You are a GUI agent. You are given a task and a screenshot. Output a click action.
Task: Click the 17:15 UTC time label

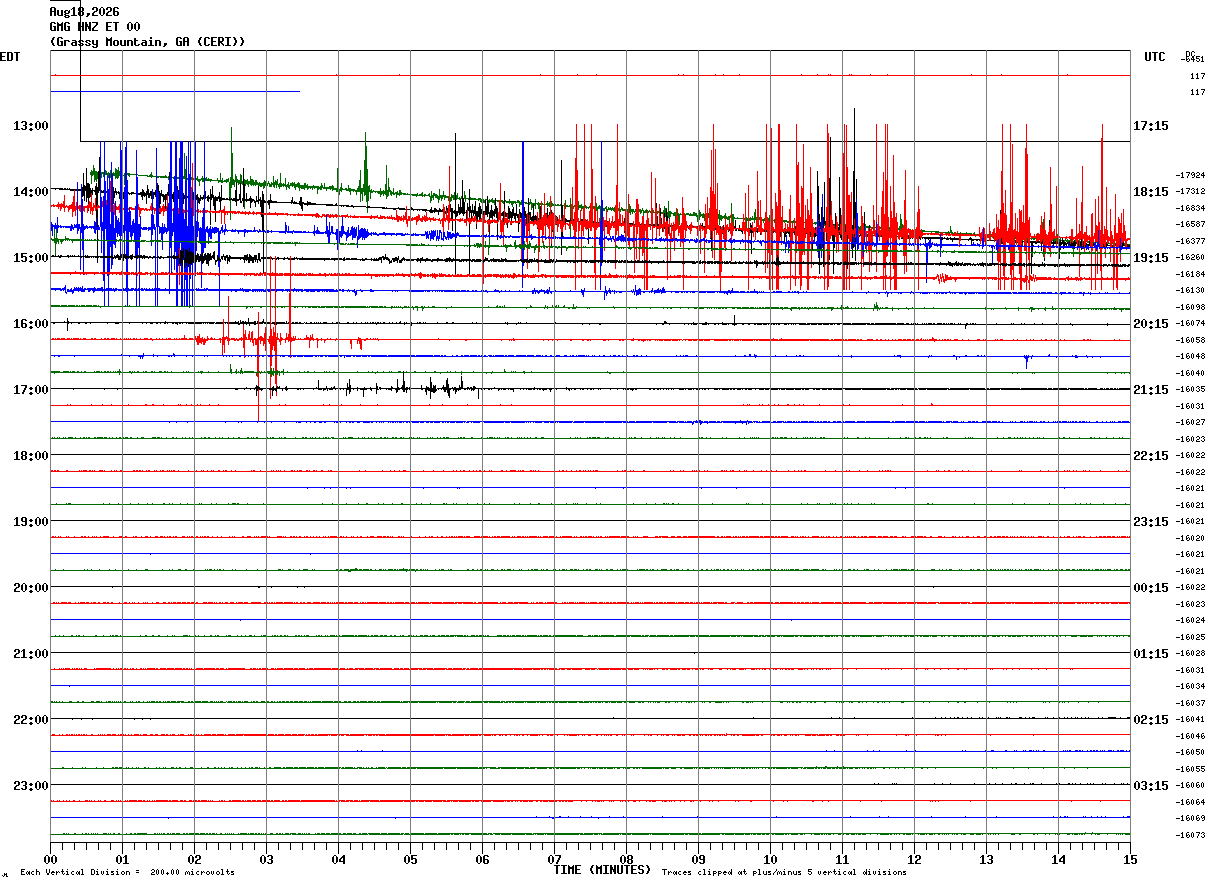[x=1150, y=126]
